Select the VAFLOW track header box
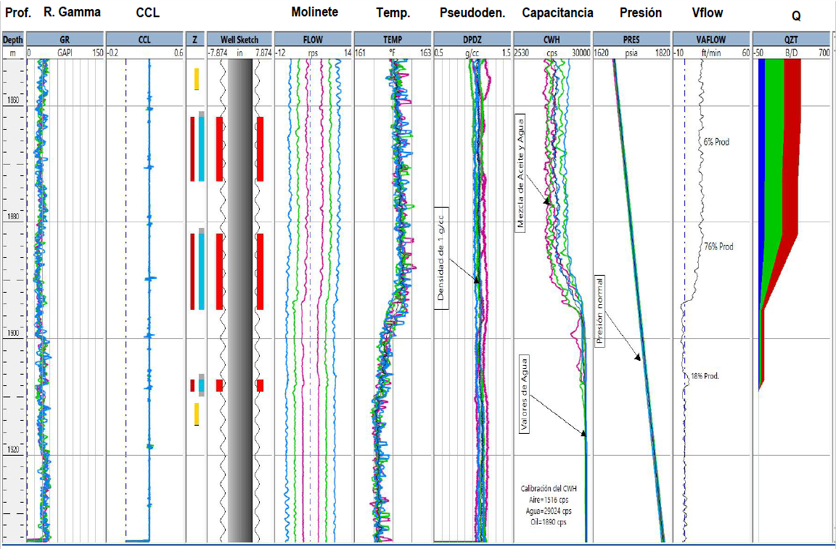This screenshot has height=549, width=836. (x=710, y=40)
